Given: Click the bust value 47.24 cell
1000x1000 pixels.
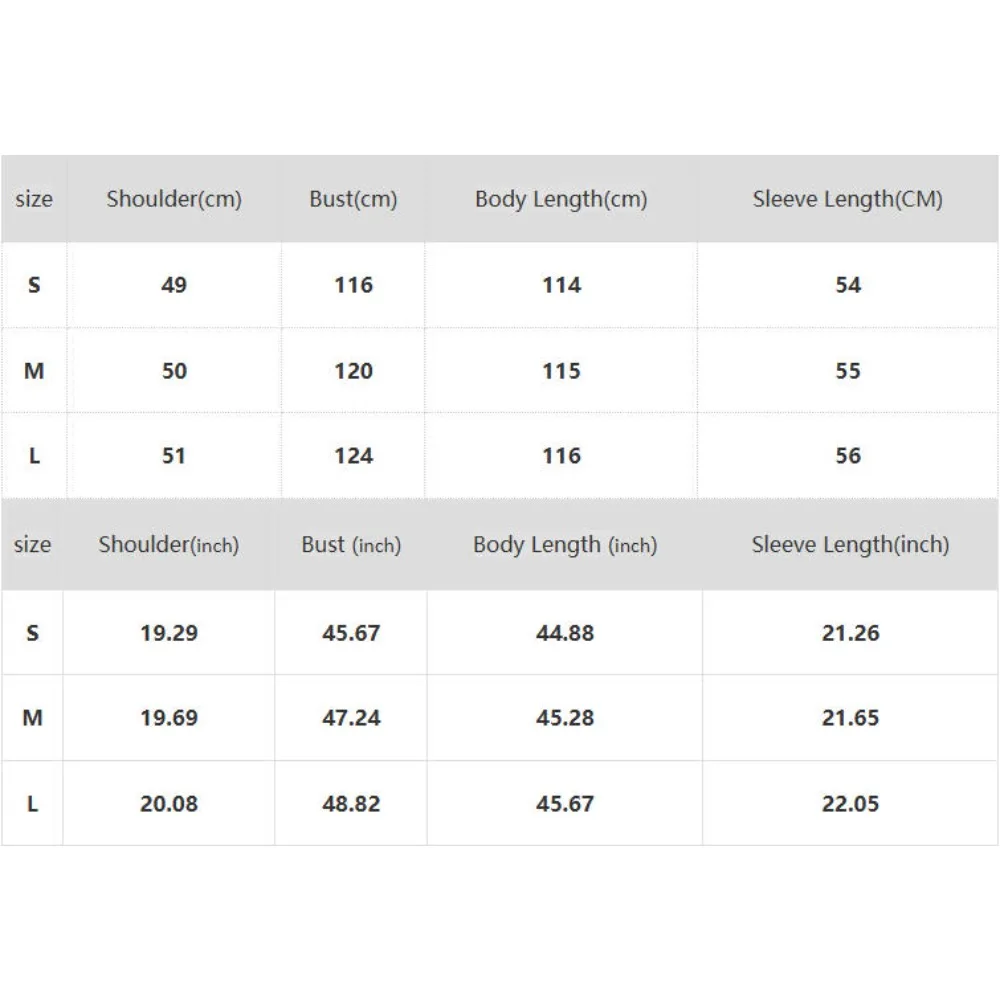Looking at the screenshot, I should coord(351,718).
